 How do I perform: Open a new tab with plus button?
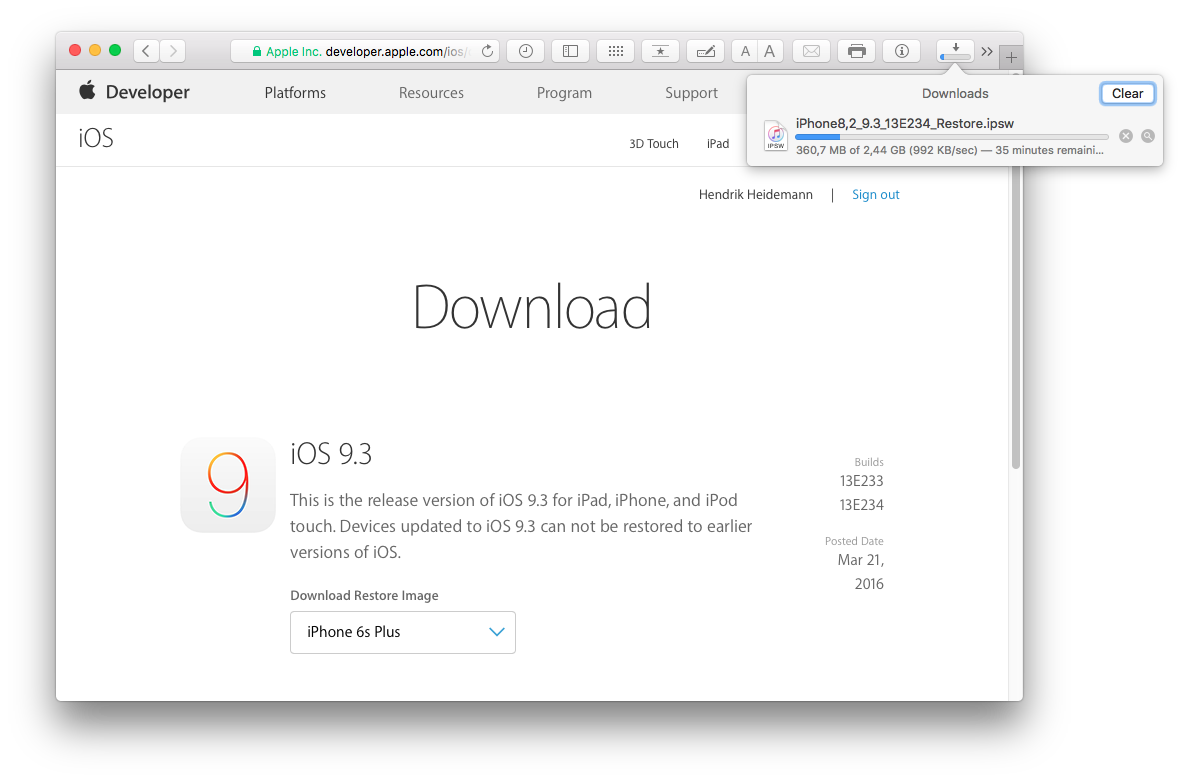click(x=1011, y=57)
